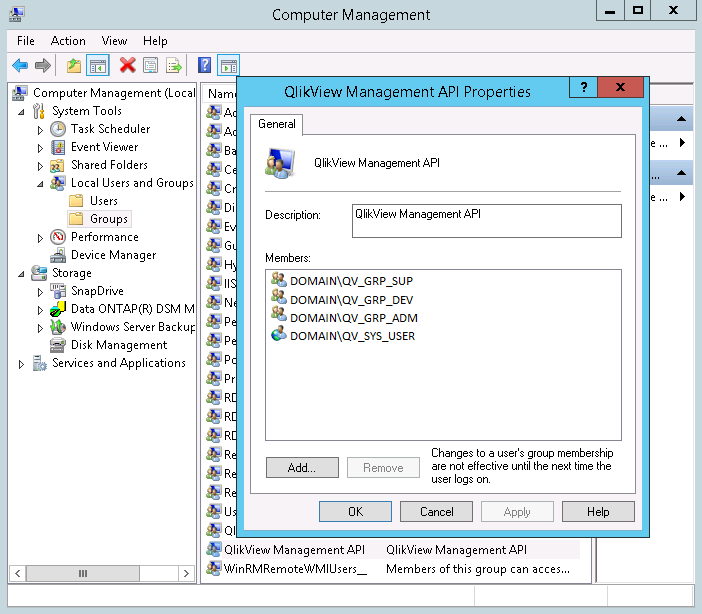Viewport: 702px width, 614px height.
Task: Click the left scroll arrow of tree pane
Action: tap(17, 573)
